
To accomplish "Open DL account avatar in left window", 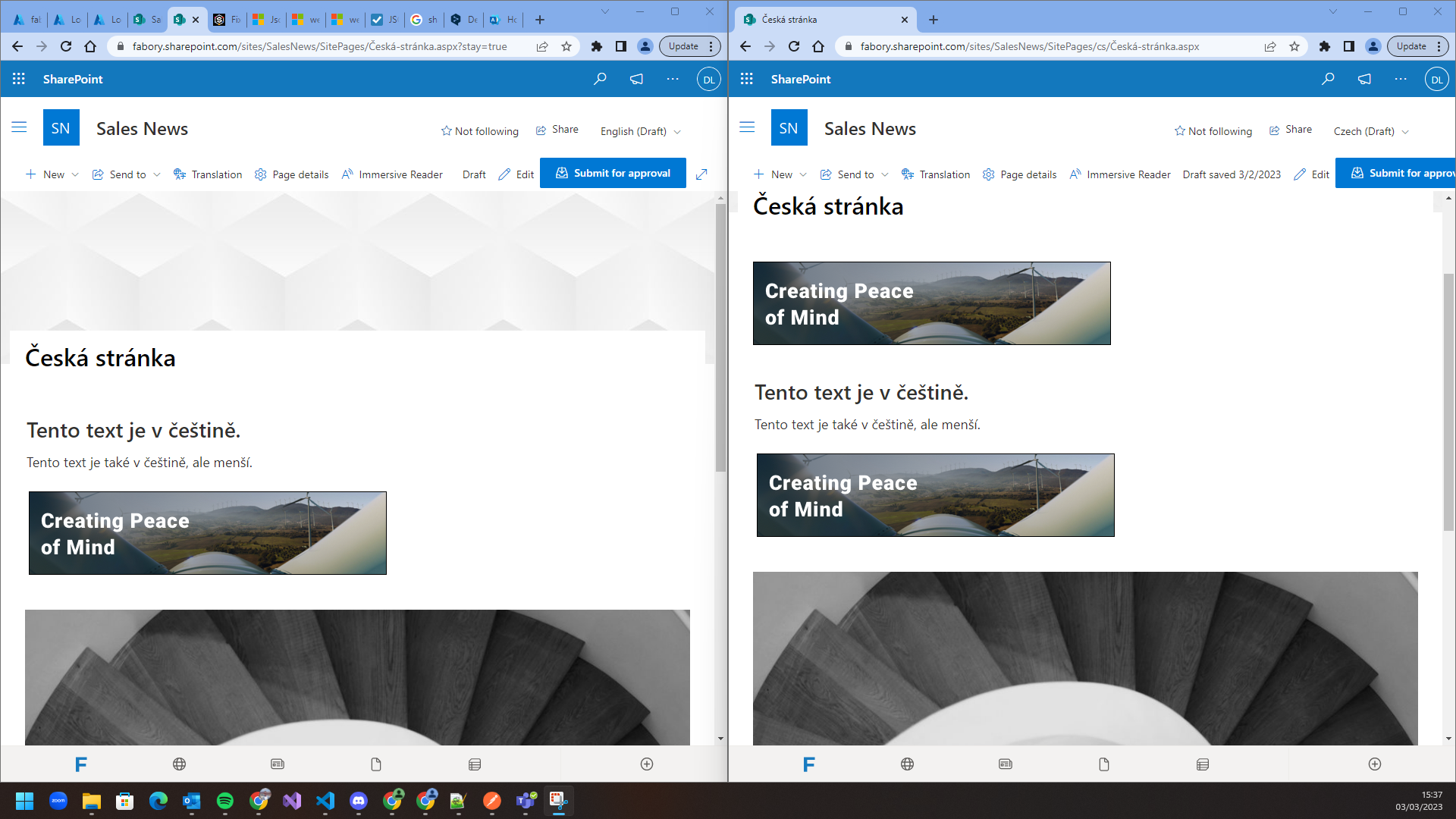I will click(709, 79).
